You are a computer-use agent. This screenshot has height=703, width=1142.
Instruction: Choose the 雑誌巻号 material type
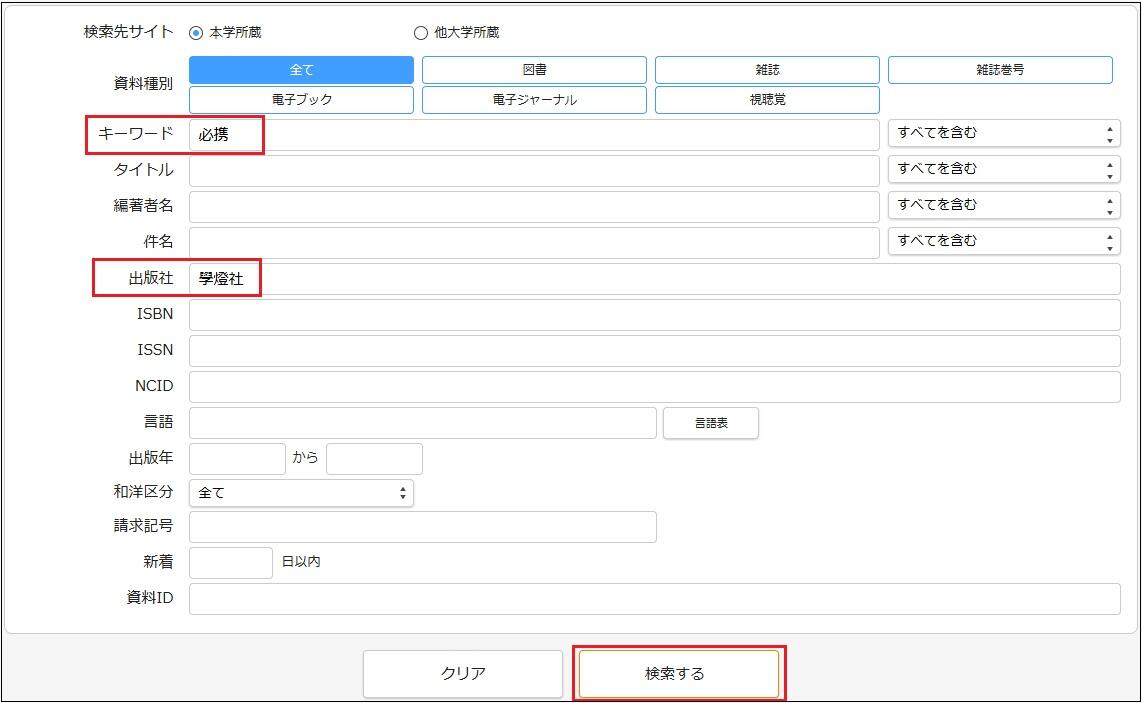point(1000,70)
